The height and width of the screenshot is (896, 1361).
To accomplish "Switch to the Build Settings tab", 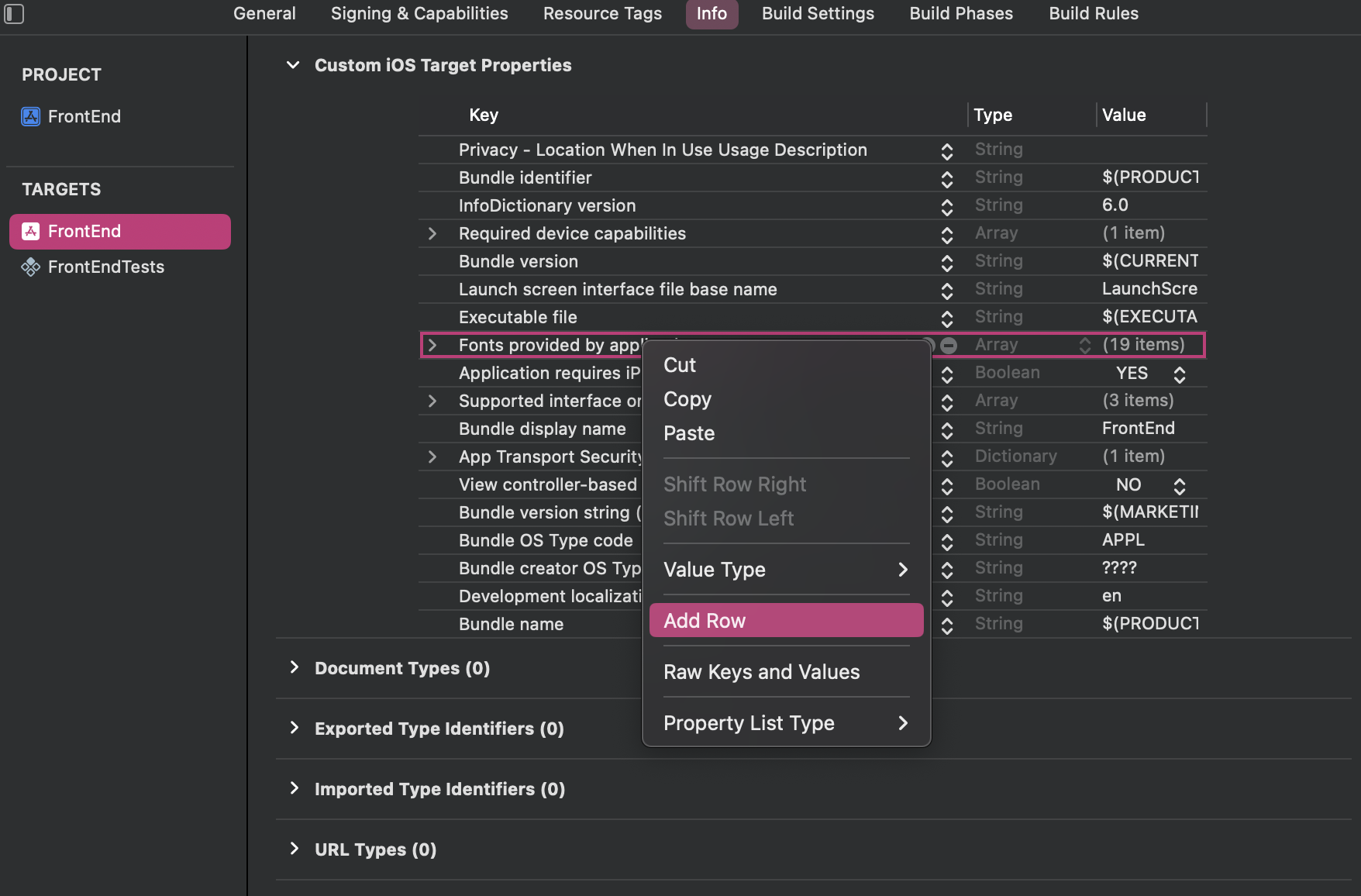I will (x=818, y=14).
